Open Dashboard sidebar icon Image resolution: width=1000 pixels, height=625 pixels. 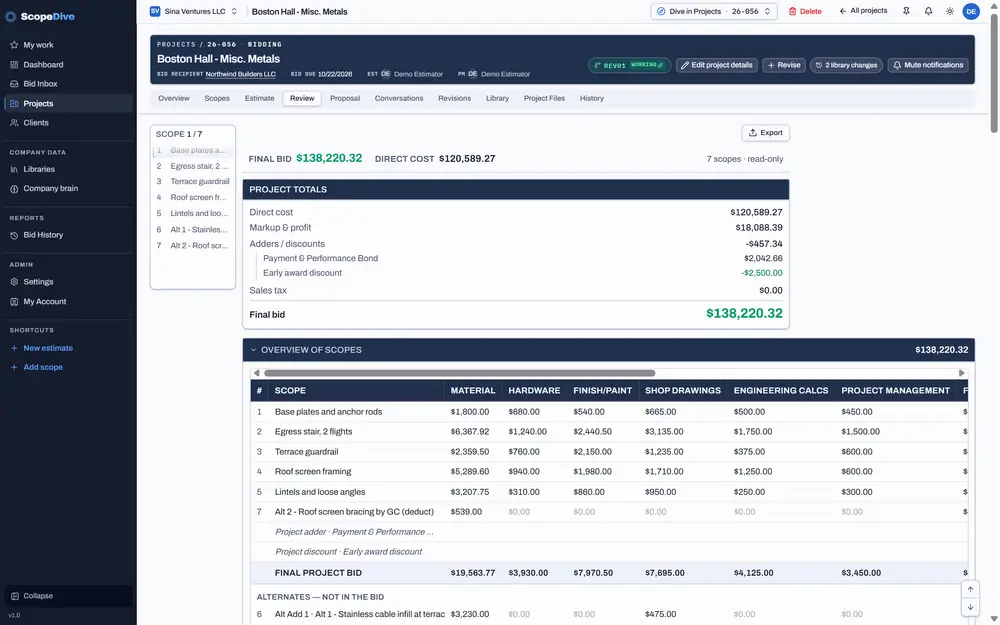14,64
